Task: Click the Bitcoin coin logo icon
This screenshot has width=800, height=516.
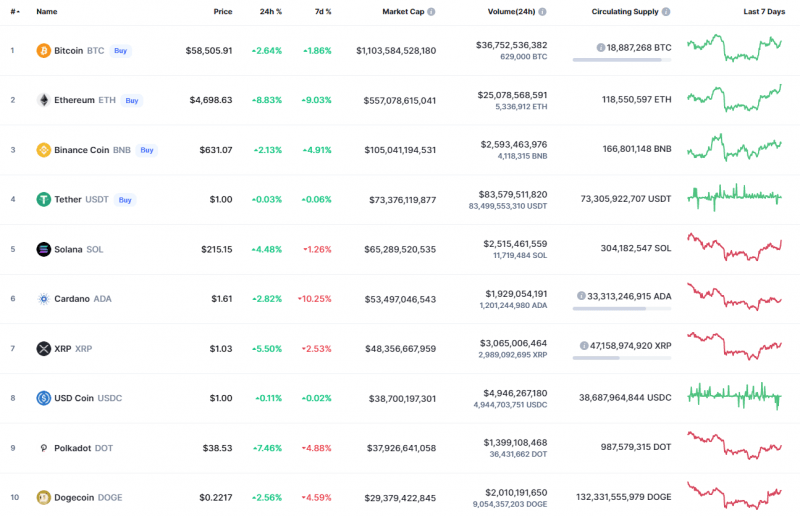Action: (43, 51)
